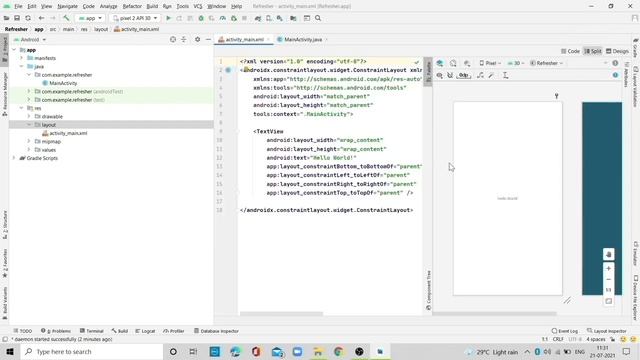Screen dimensions: 640x360
Task: Click the Pan hand tool in preview
Action: point(609,254)
